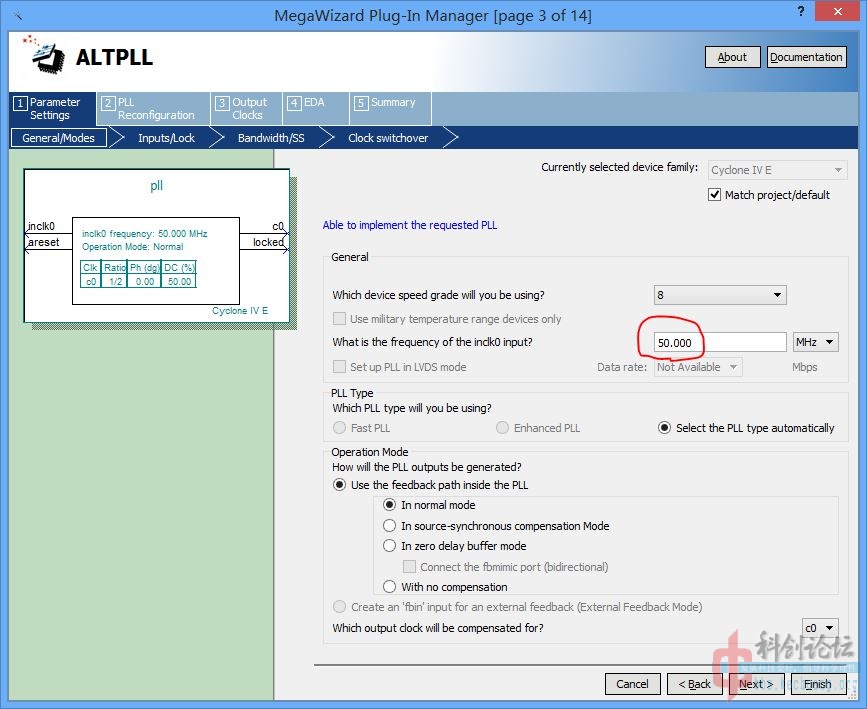This screenshot has height=709, width=867.
Task: Open the device family dropdown
Action: (x=777, y=170)
